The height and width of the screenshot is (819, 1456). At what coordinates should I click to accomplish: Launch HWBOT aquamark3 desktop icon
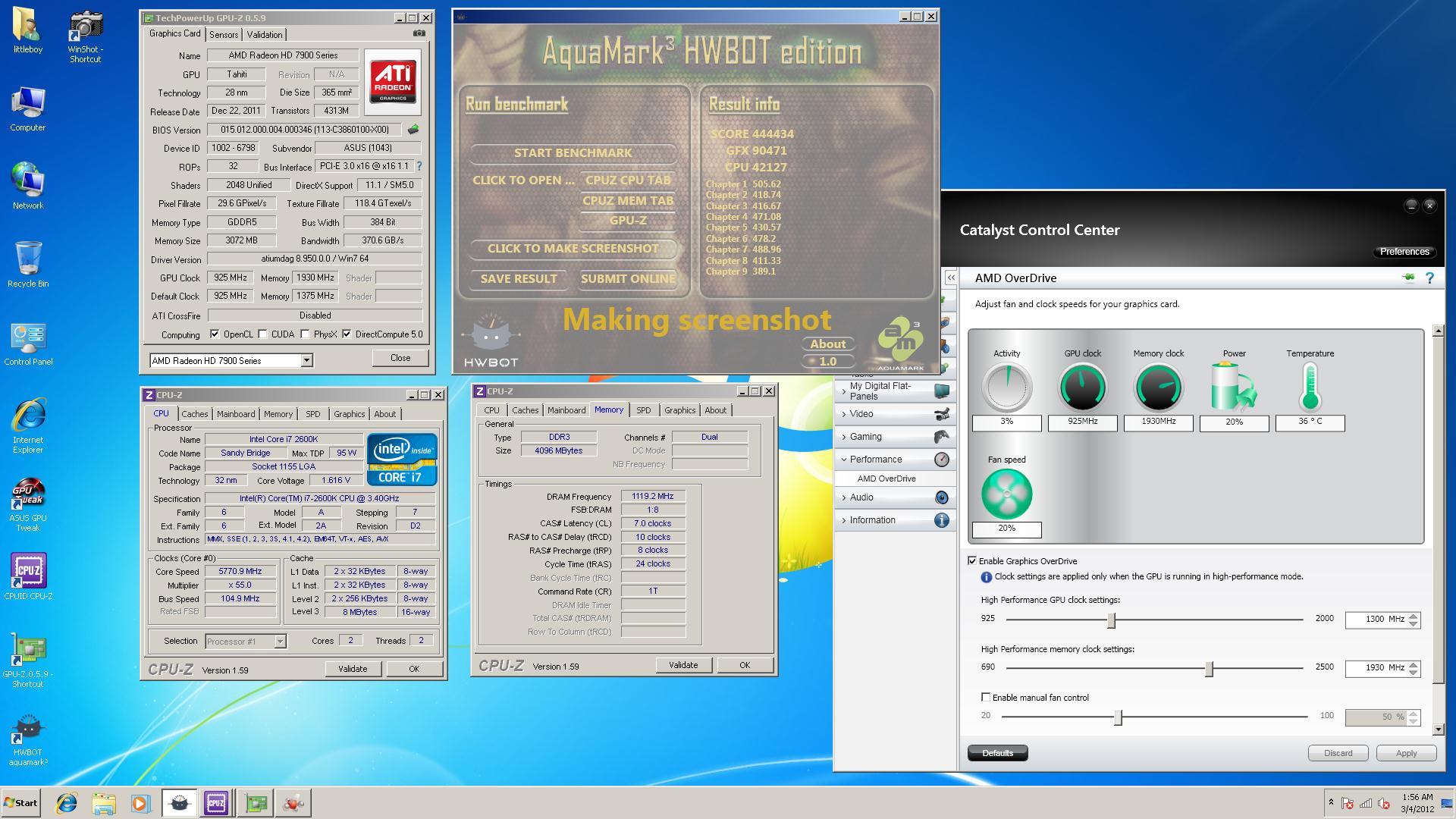click(x=27, y=740)
